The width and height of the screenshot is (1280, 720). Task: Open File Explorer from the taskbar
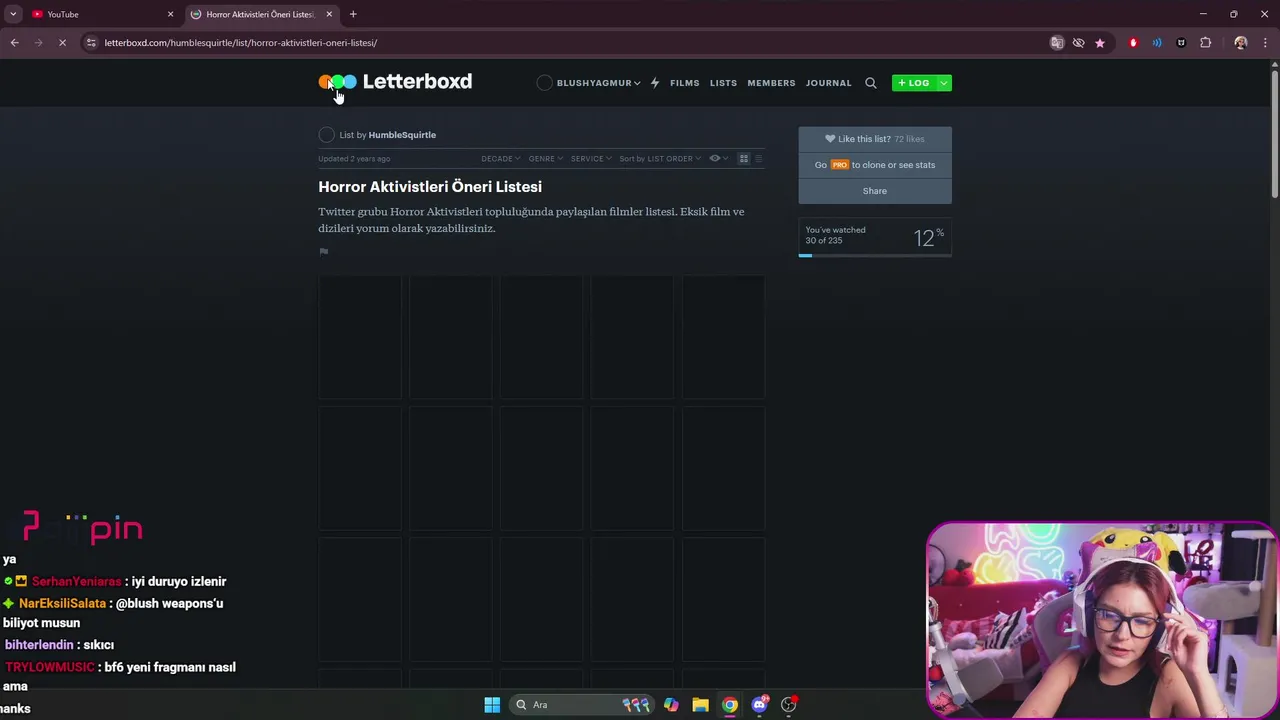(x=700, y=705)
